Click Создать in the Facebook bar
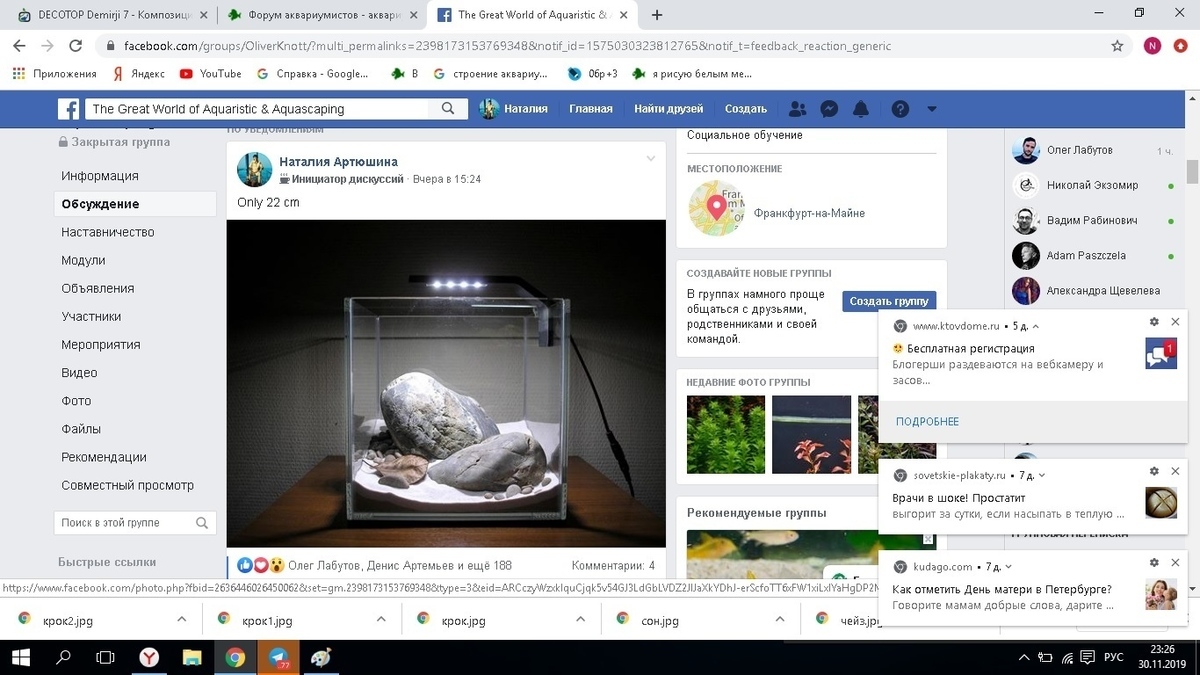The image size is (1200, 675). (x=746, y=109)
